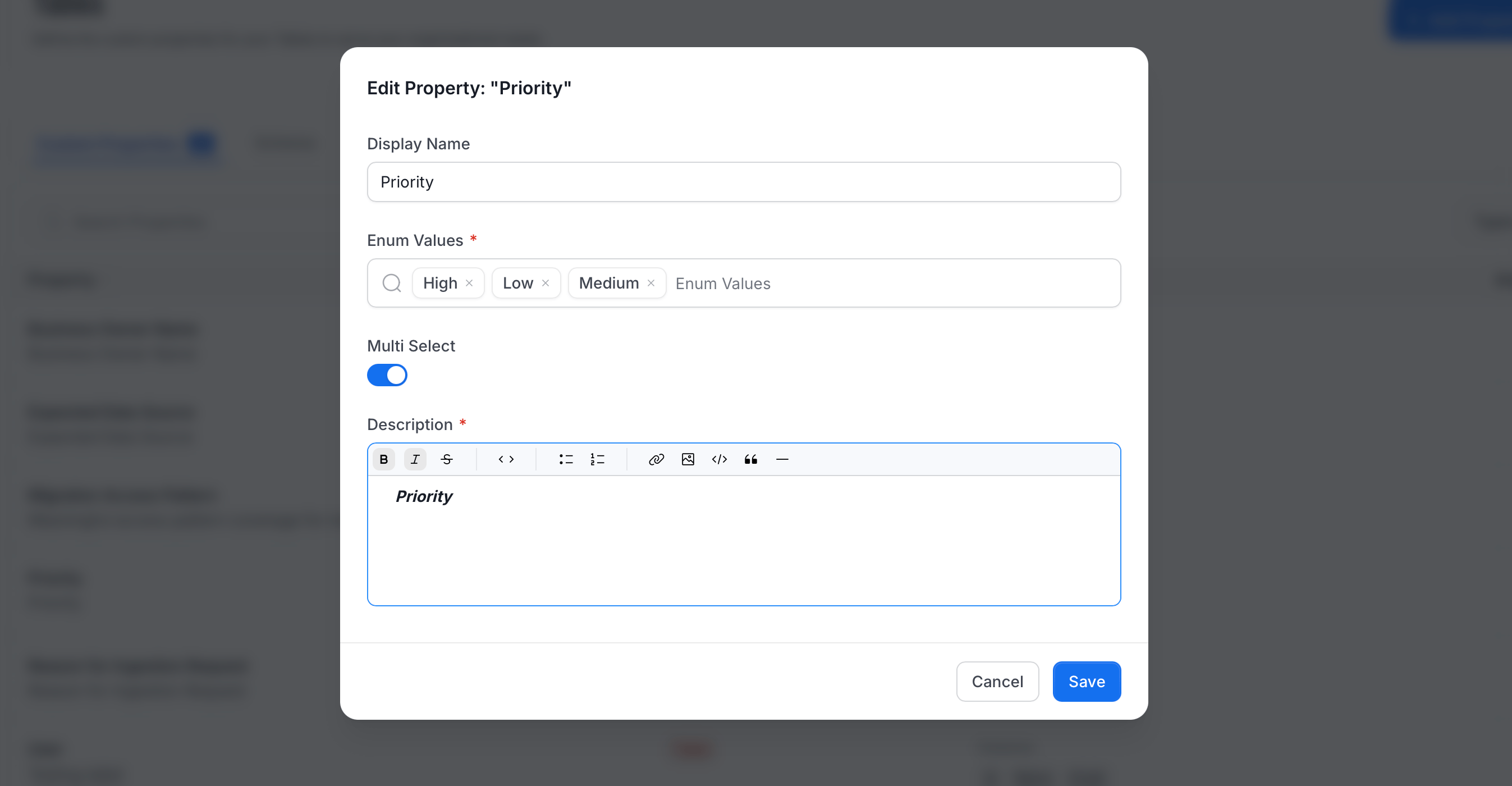Insert code block in description
Image resolution: width=1512 pixels, height=786 pixels.
pos(720,459)
